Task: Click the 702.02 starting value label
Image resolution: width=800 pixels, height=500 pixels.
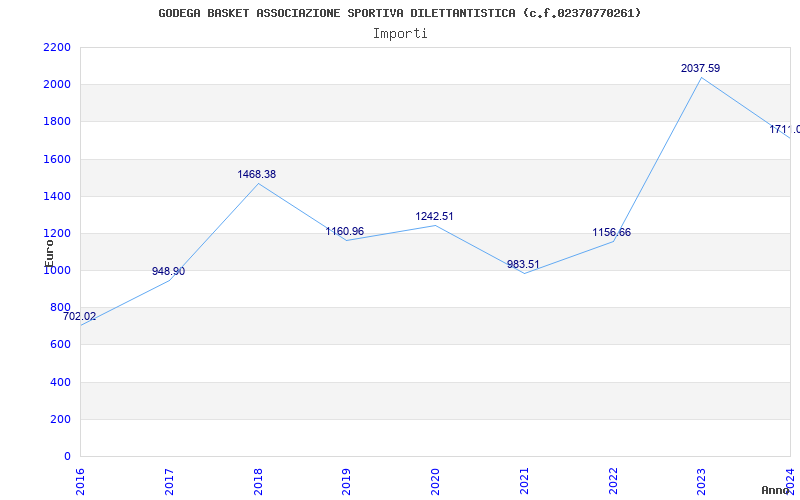Action: coord(79,316)
